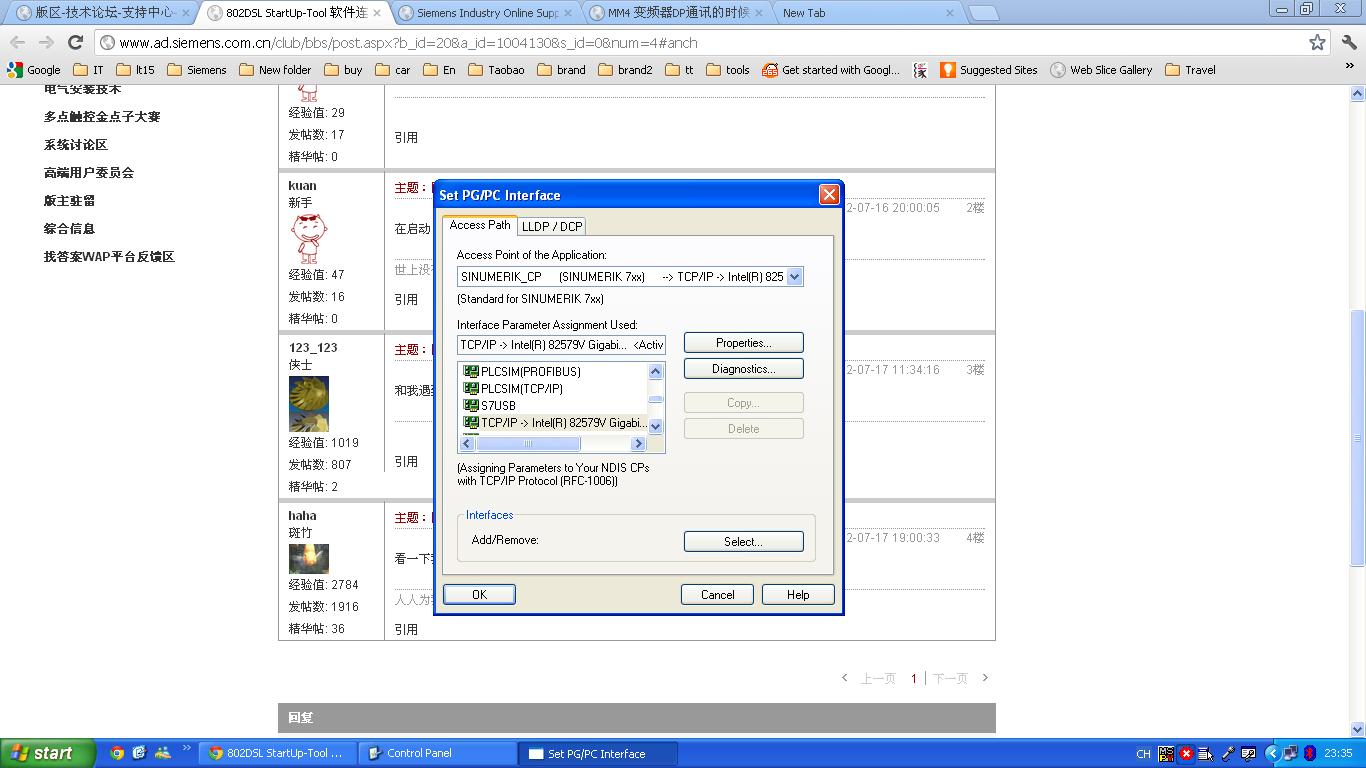Cancel the Set PG/PC Interface dialog
Viewport: 1366px width, 768px height.
point(717,594)
